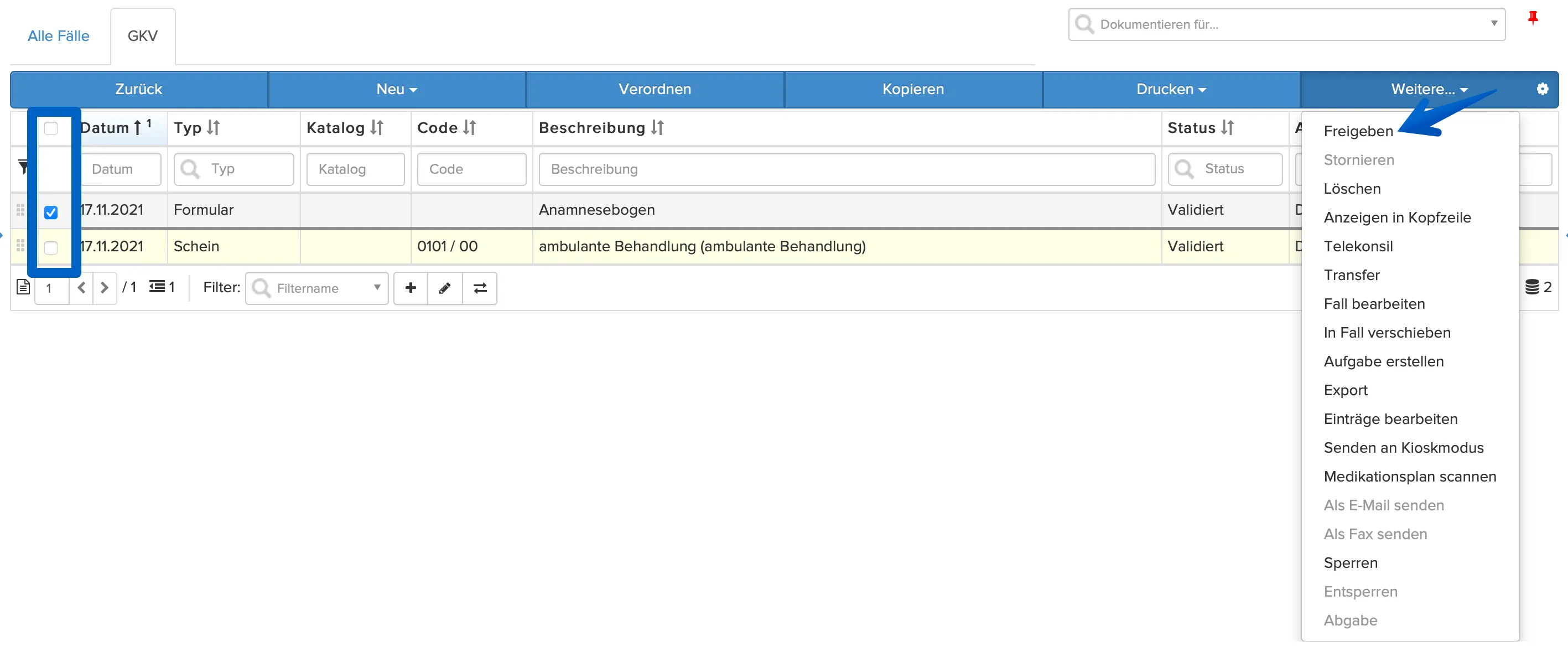Choose Freigeben from the menu
1568x652 pixels.
tap(1358, 131)
